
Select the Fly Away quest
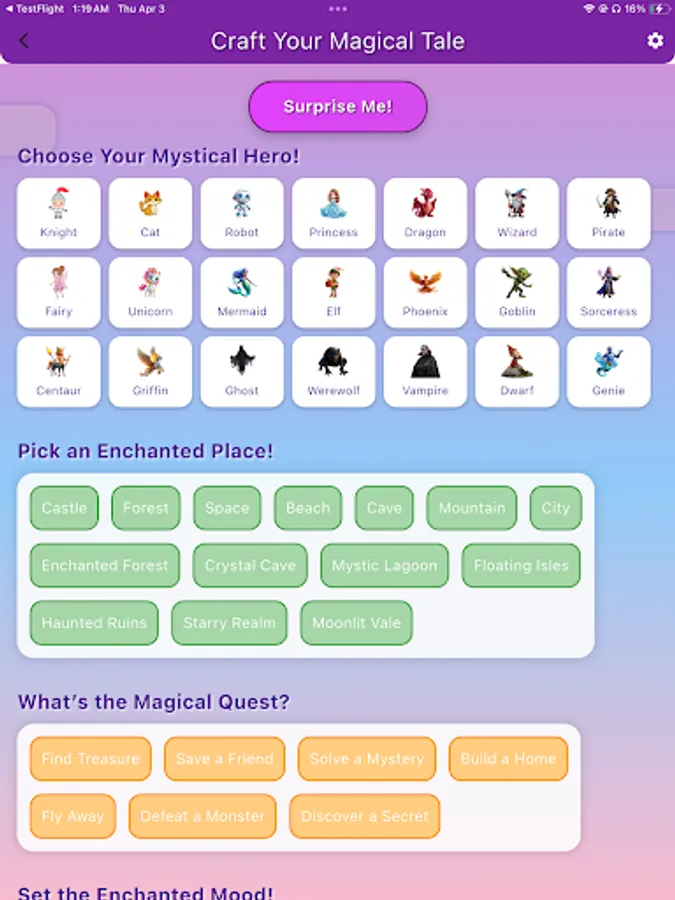[x=72, y=816]
